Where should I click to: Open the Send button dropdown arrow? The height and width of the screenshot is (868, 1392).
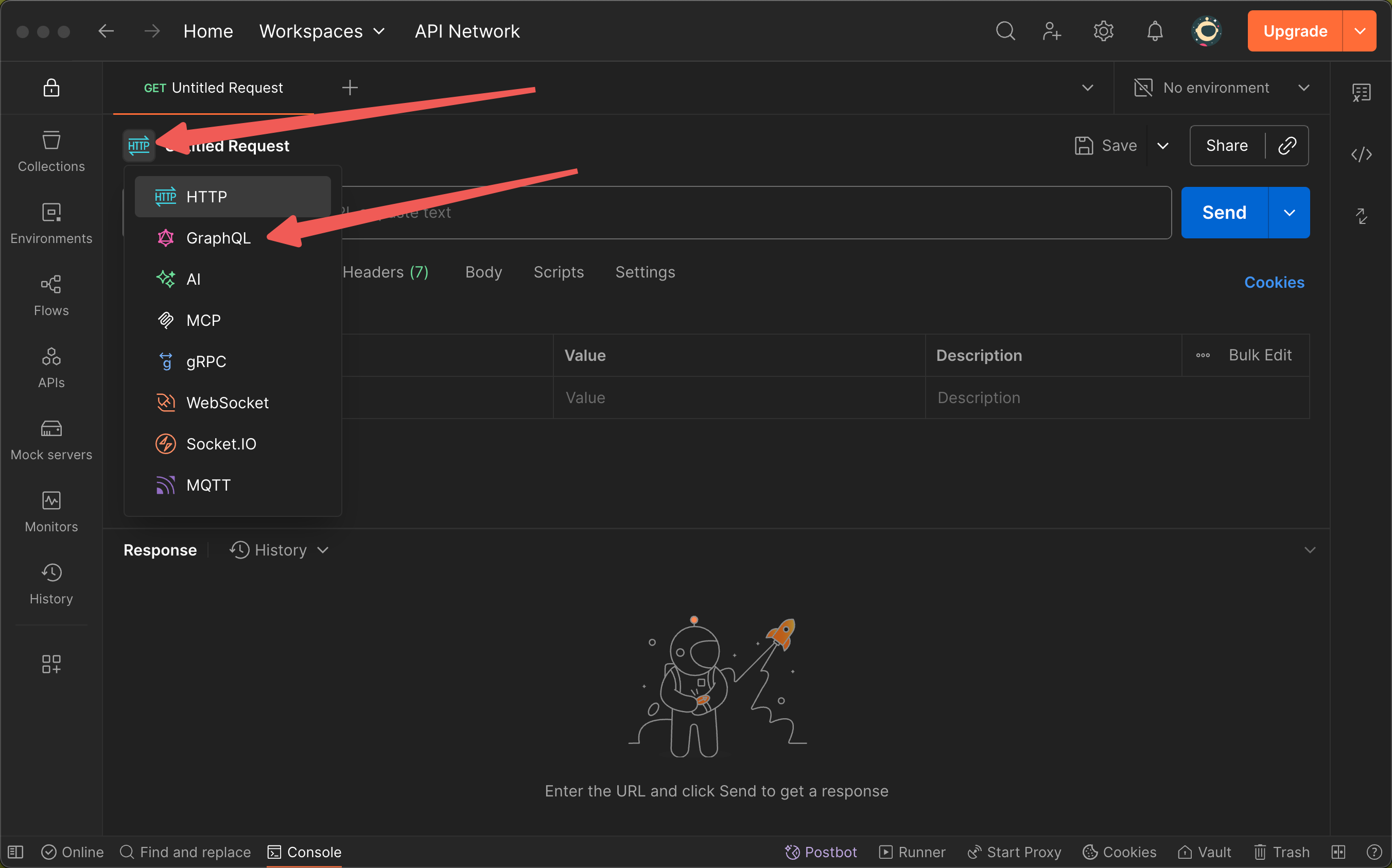pyautogui.click(x=1289, y=213)
